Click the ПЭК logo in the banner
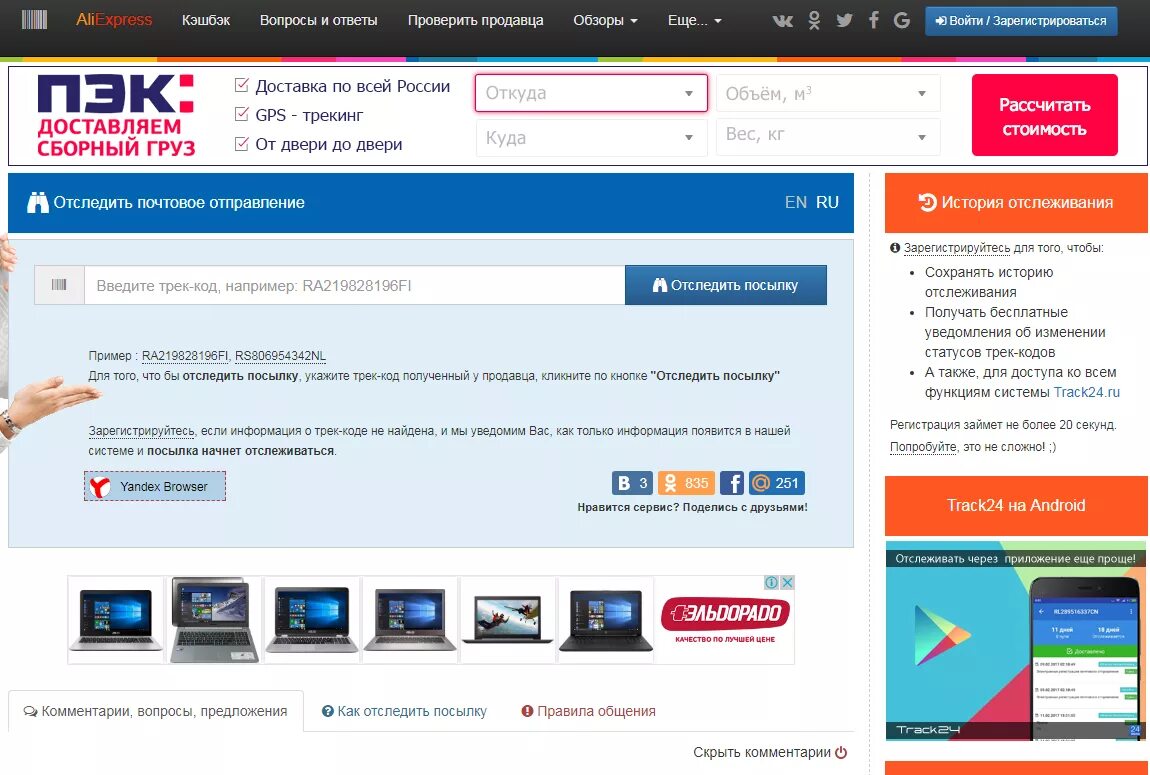The width and height of the screenshot is (1150, 775). click(x=116, y=115)
